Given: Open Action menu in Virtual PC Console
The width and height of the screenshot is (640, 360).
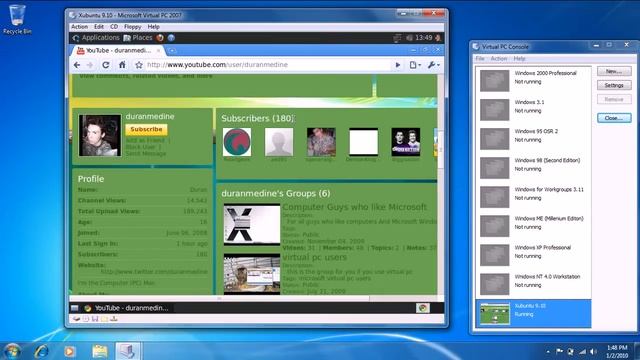Looking at the screenshot, I should [499, 59].
